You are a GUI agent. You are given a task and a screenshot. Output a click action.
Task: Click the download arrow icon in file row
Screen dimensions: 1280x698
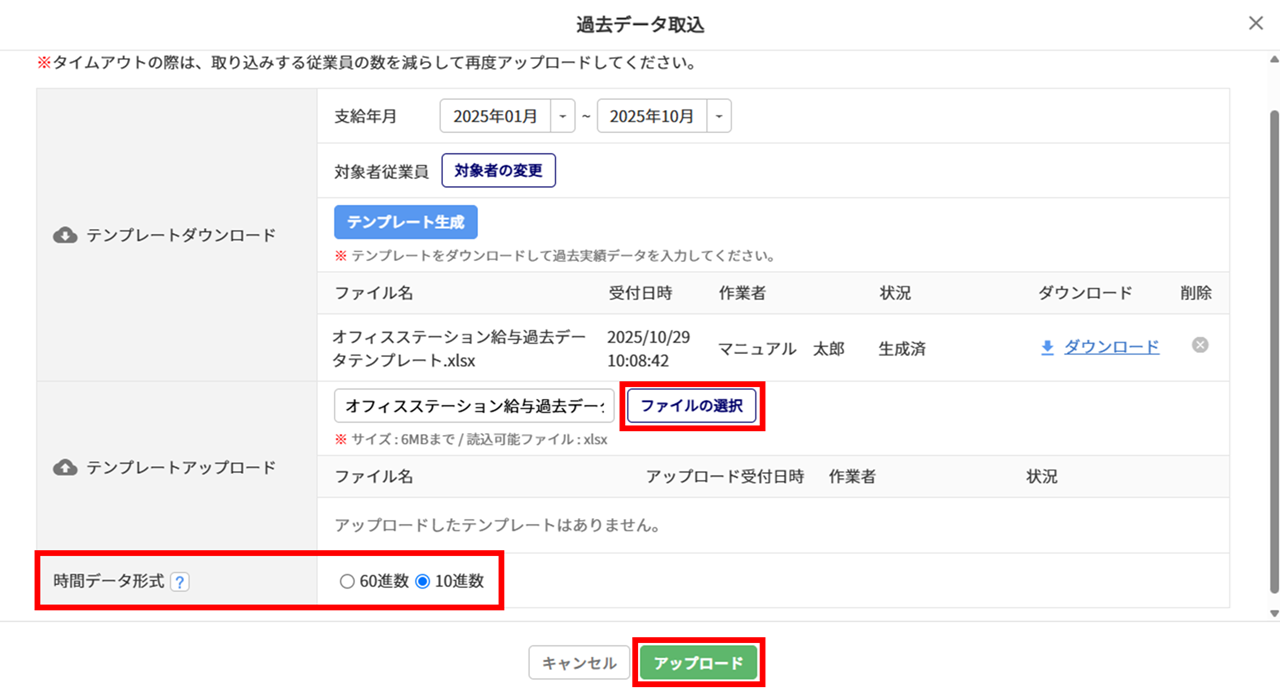coord(1048,347)
